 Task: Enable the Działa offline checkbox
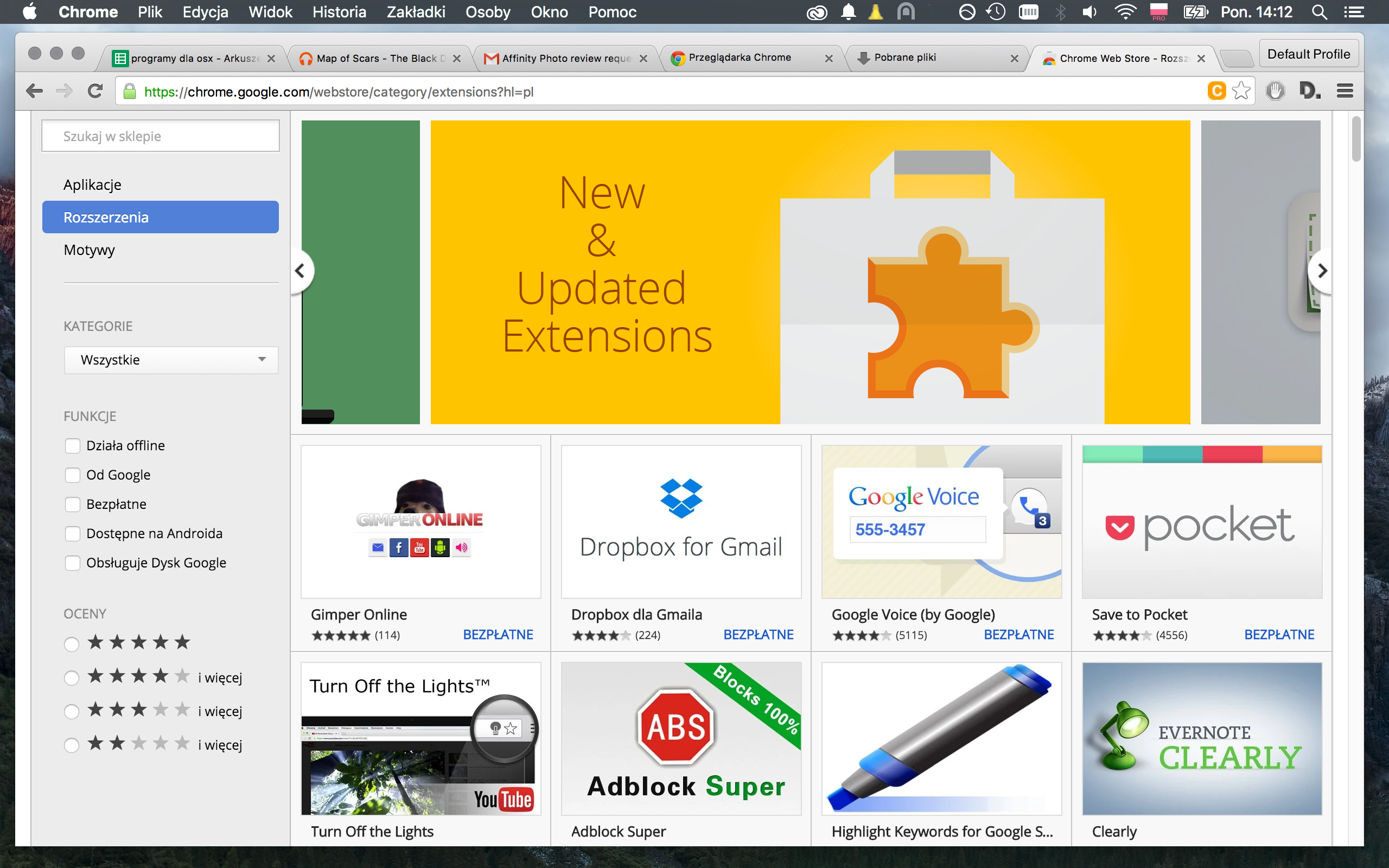click(x=72, y=445)
